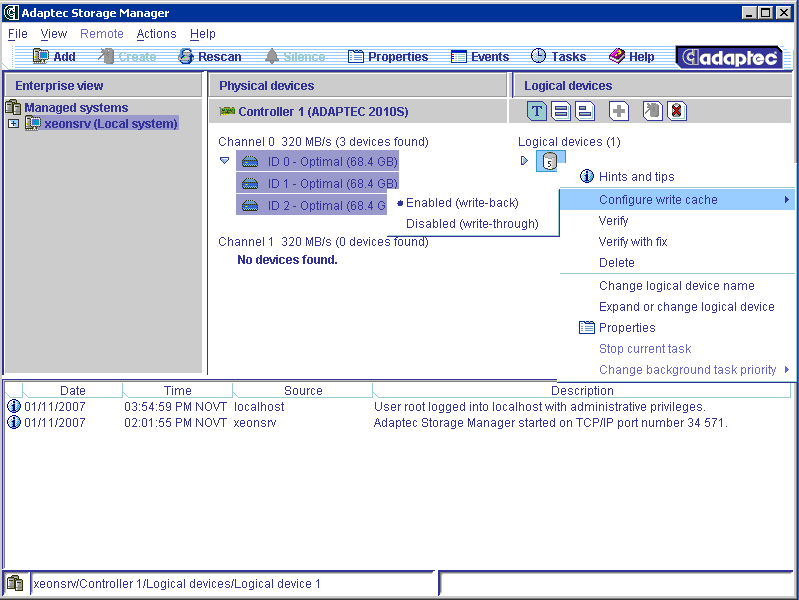
Task: Click the Help book toolbar button
Action: pos(631,57)
